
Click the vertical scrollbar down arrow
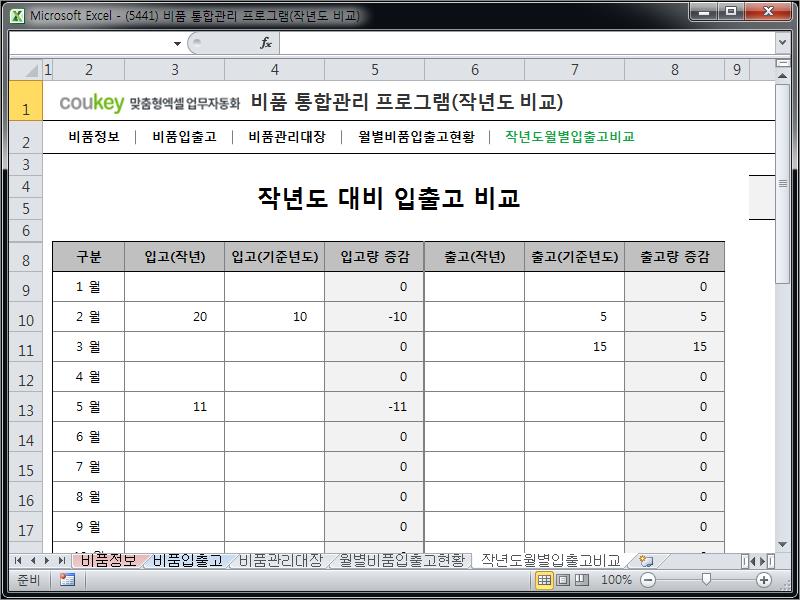pyautogui.click(x=782, y=545)
